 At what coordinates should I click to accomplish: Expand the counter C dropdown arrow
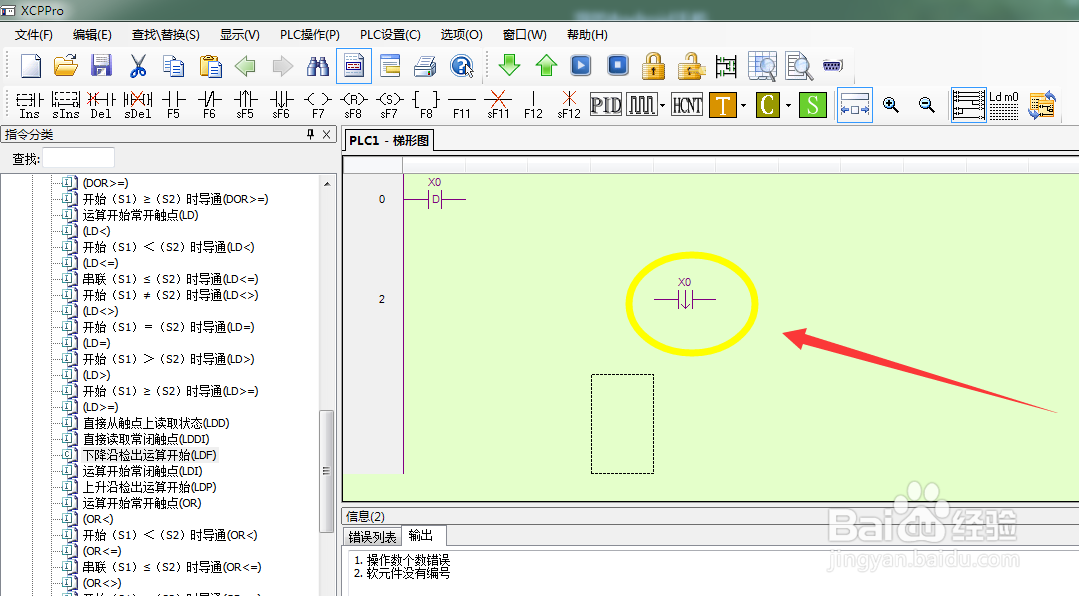[x=789, y=106]
